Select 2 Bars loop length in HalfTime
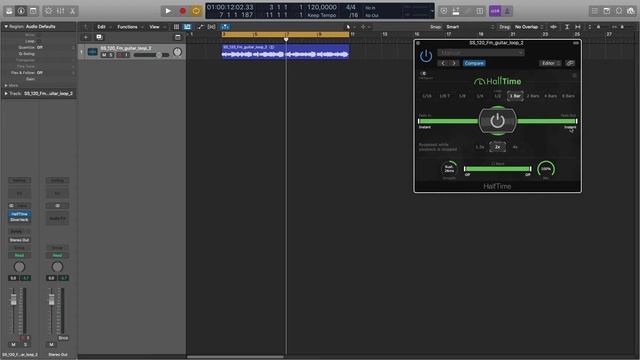This screenshot has width=640, height=360. pyautogui.click(x=533, y=96)
